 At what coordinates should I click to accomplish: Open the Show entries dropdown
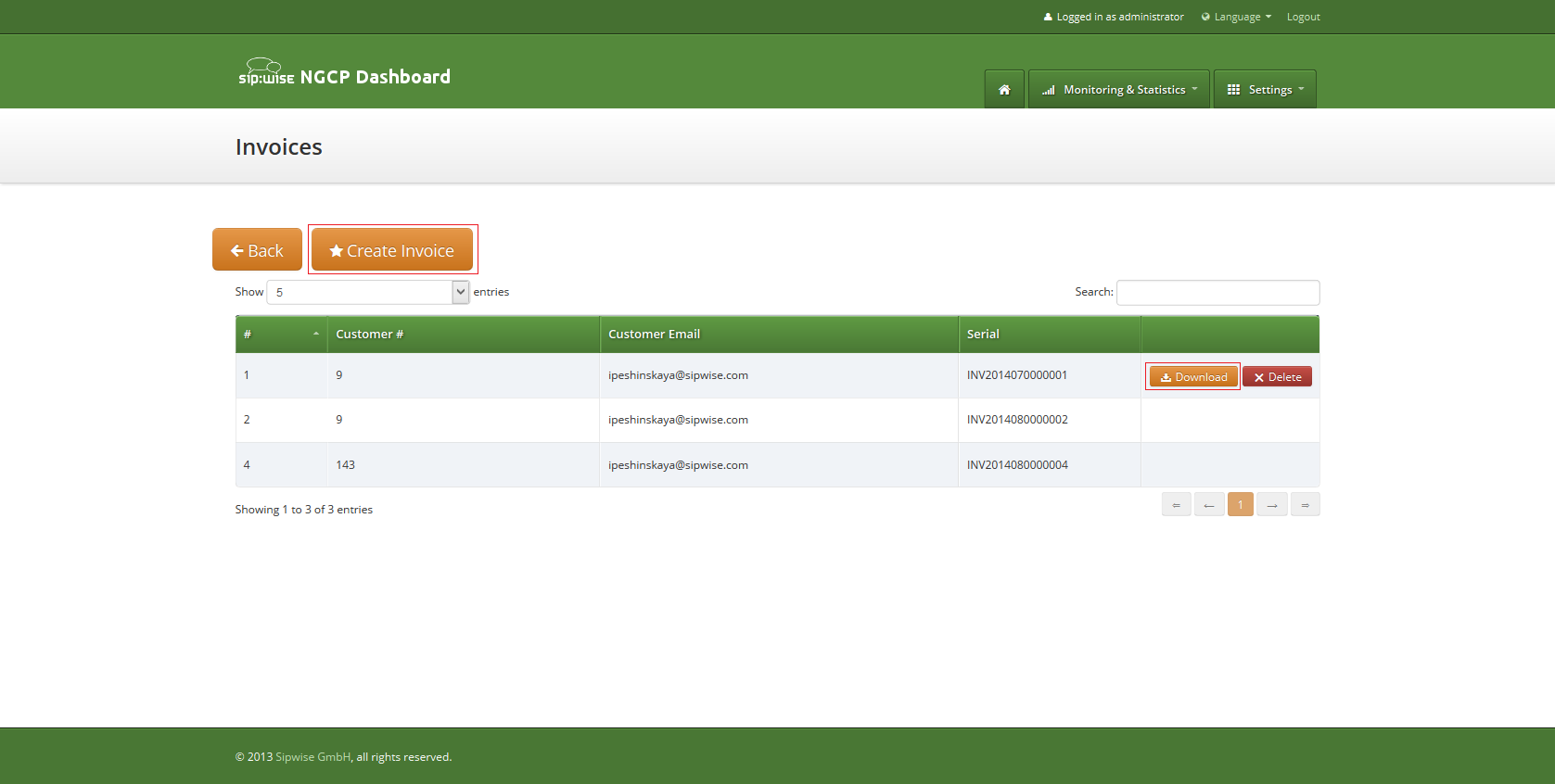coord(368,292)
